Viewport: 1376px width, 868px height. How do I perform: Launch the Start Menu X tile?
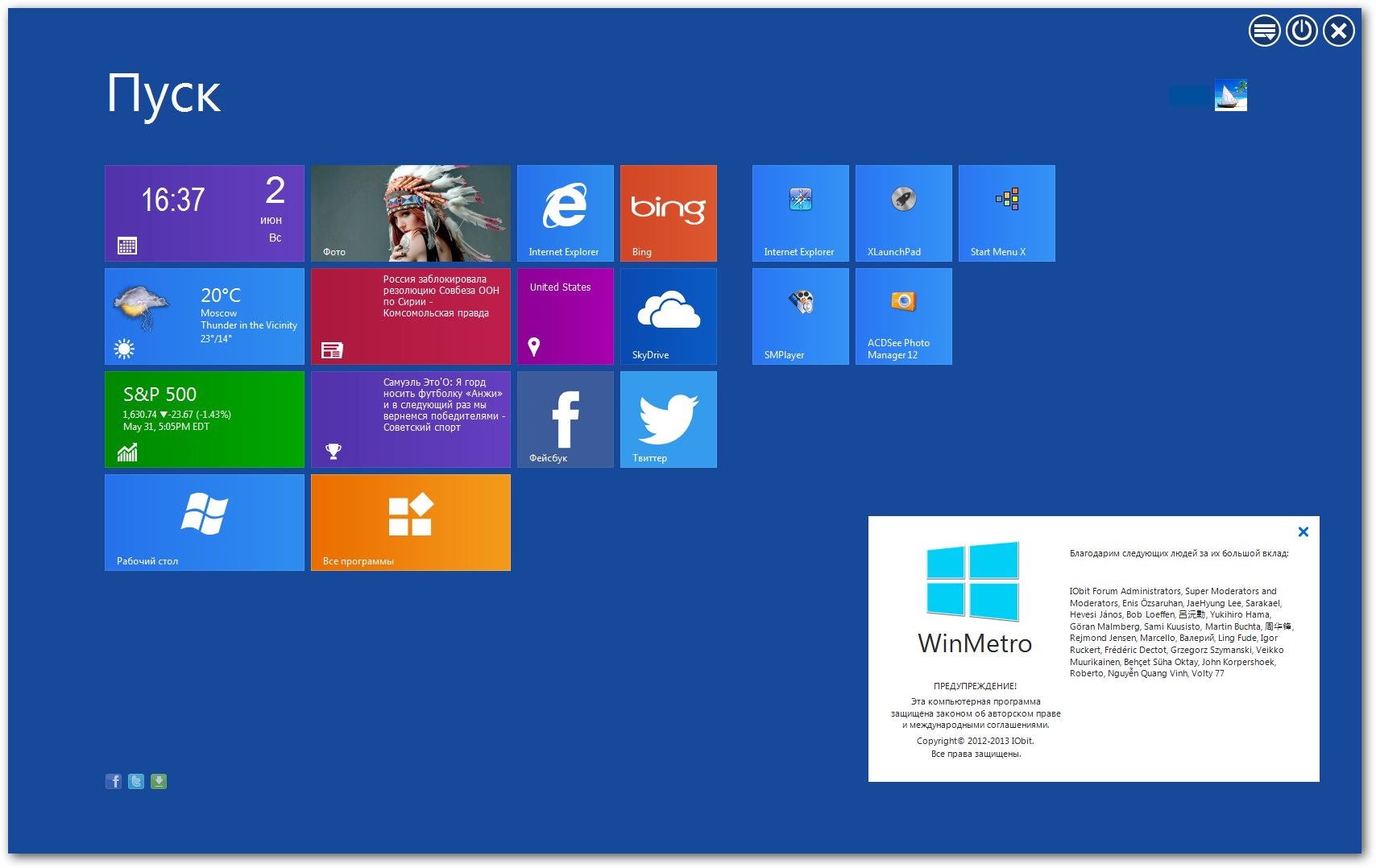(x=1007, y=213)
